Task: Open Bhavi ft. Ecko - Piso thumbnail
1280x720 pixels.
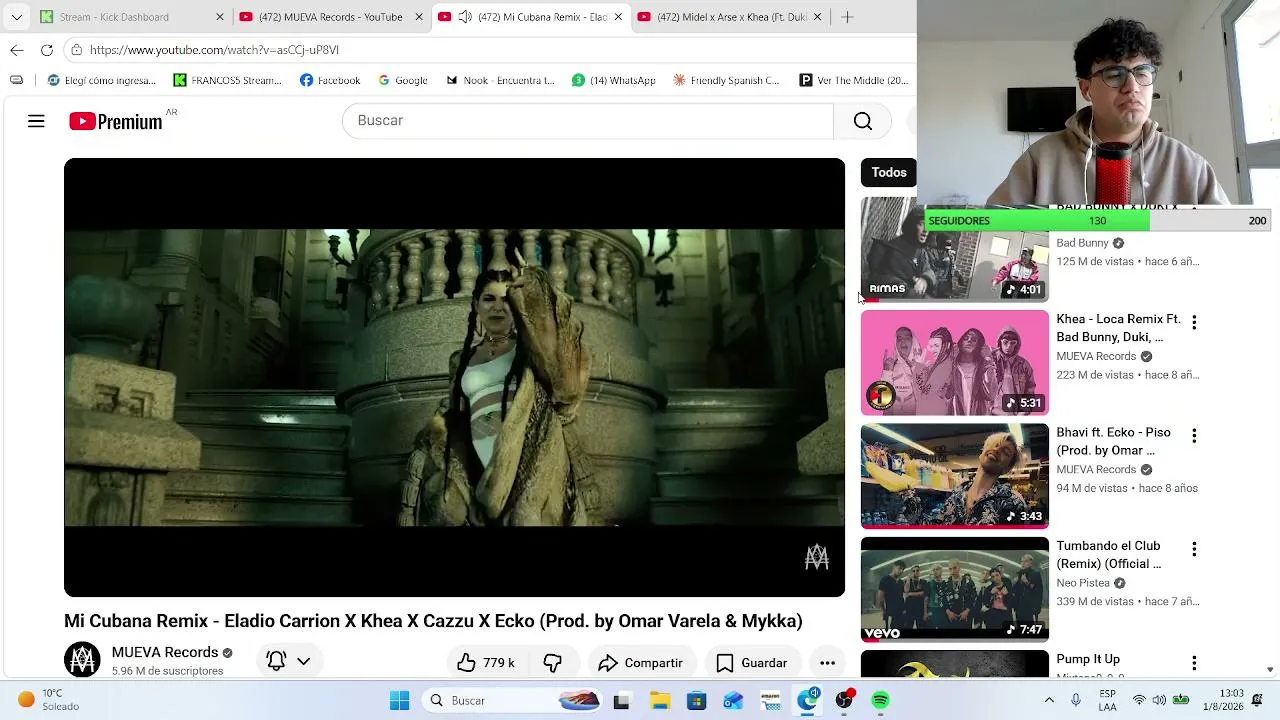Action: (x=954, y=476)
